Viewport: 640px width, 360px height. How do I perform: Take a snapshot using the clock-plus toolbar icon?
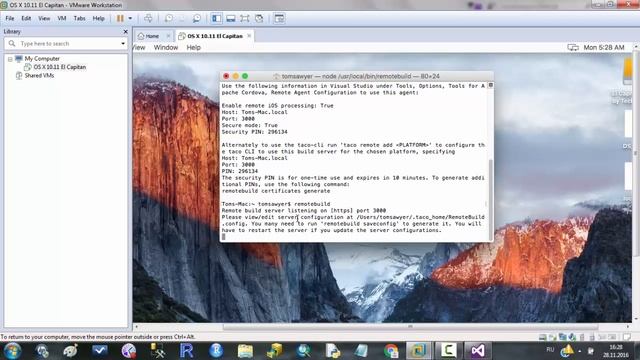pos(169,18)
